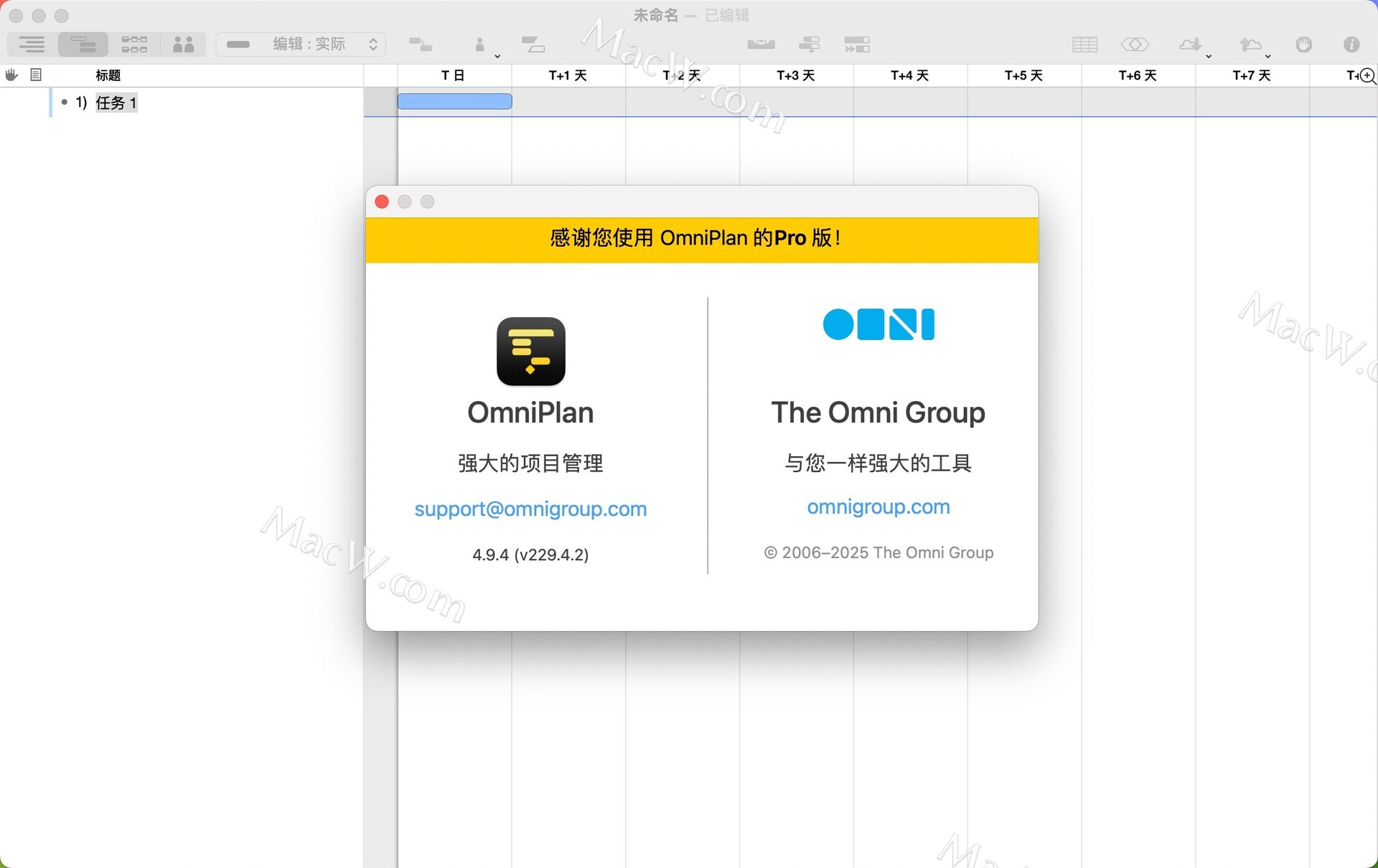Open the Inspector info icon

1351,44
